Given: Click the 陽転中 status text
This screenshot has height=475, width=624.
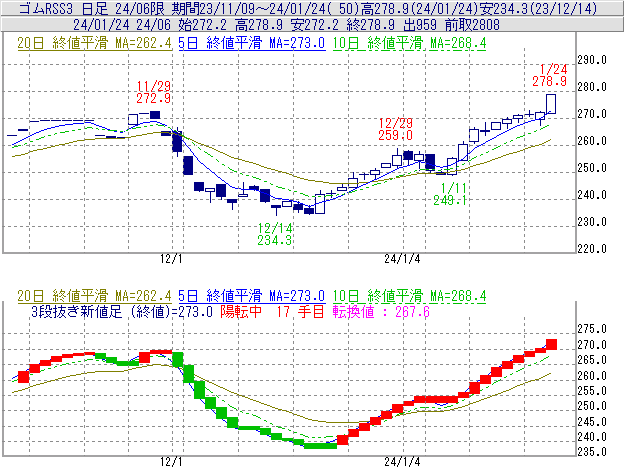Looking at the screenshot, I should 241,311.
